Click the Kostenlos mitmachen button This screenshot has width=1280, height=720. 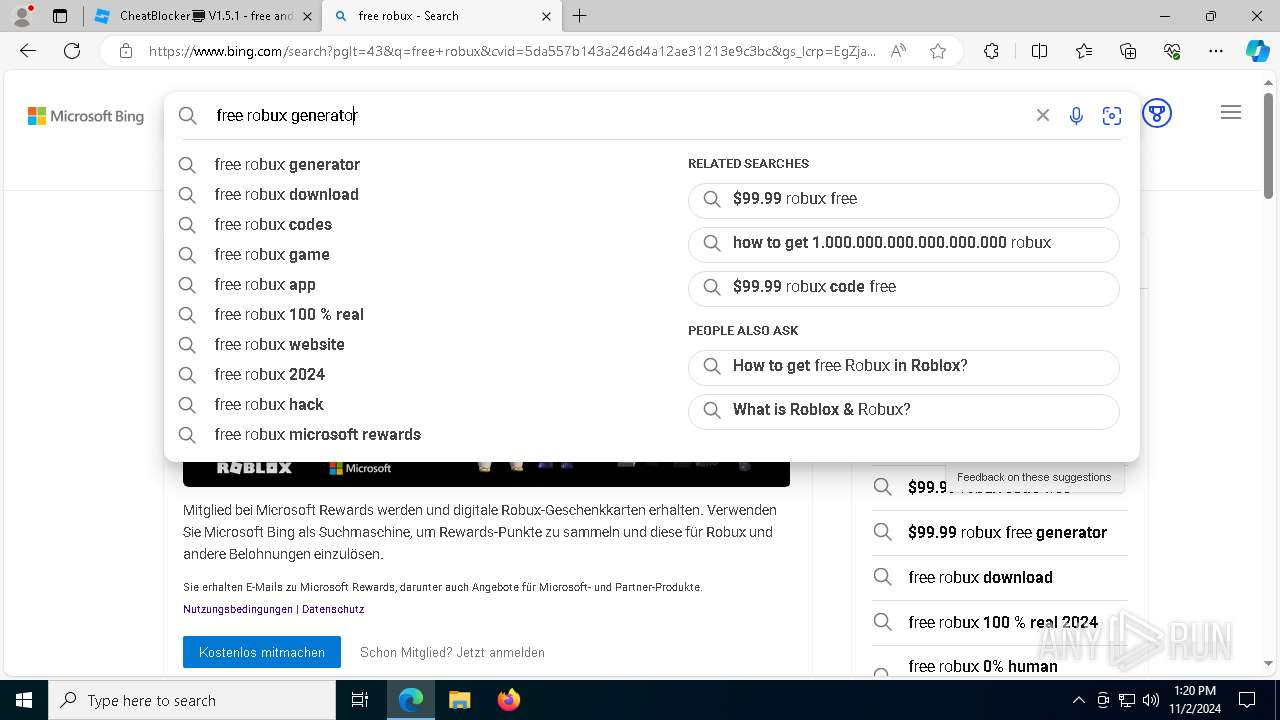pyautogui.click(x=262, y=652)
